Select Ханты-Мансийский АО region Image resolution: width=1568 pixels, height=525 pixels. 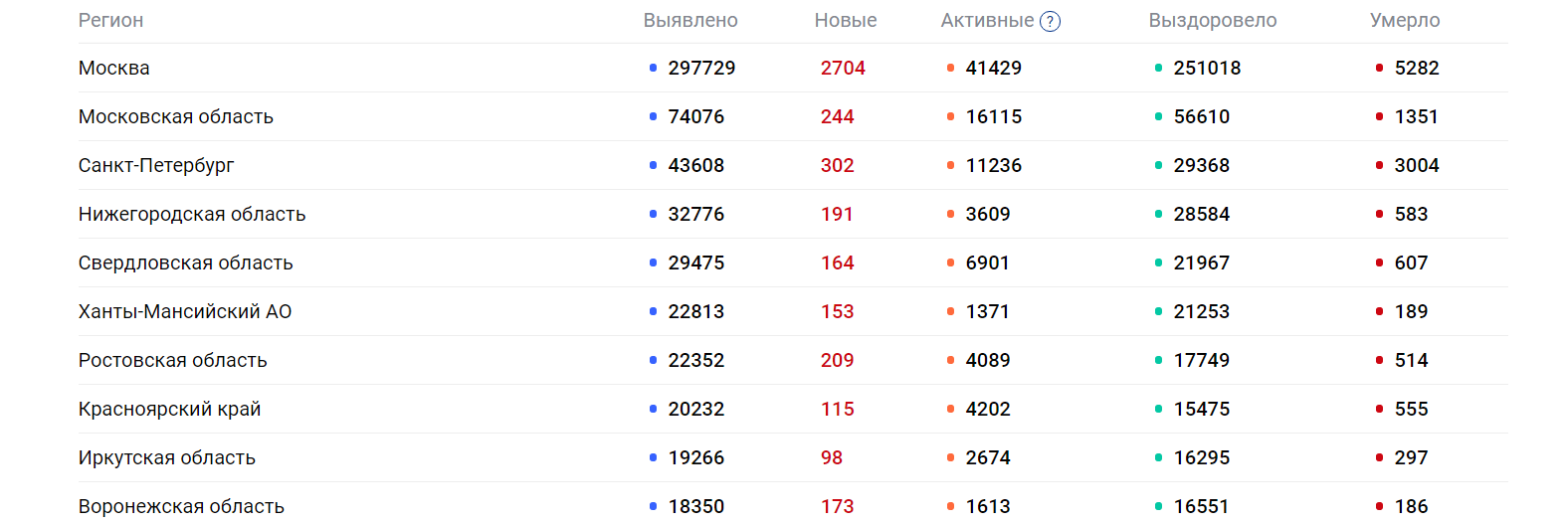pos(185,312)
